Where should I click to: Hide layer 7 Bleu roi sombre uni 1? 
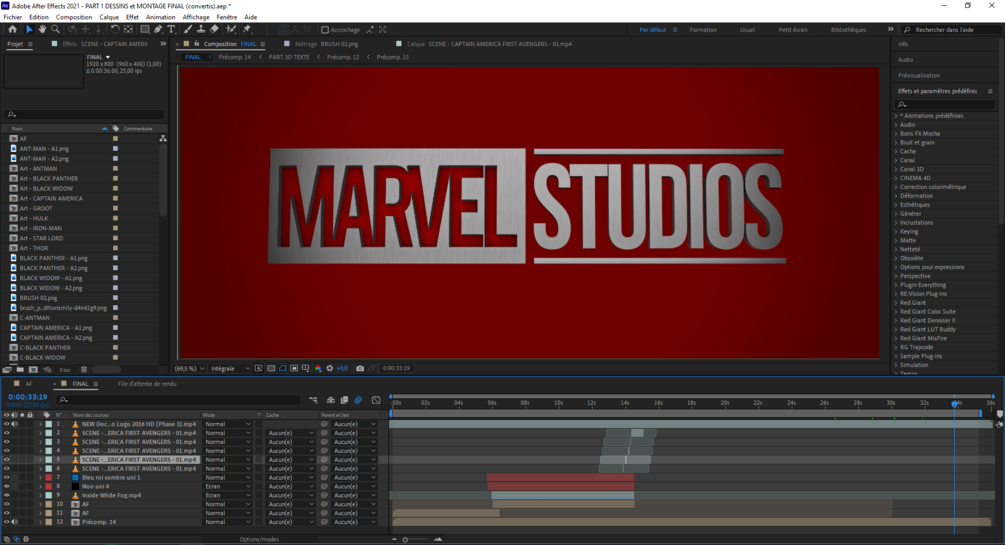6,478
